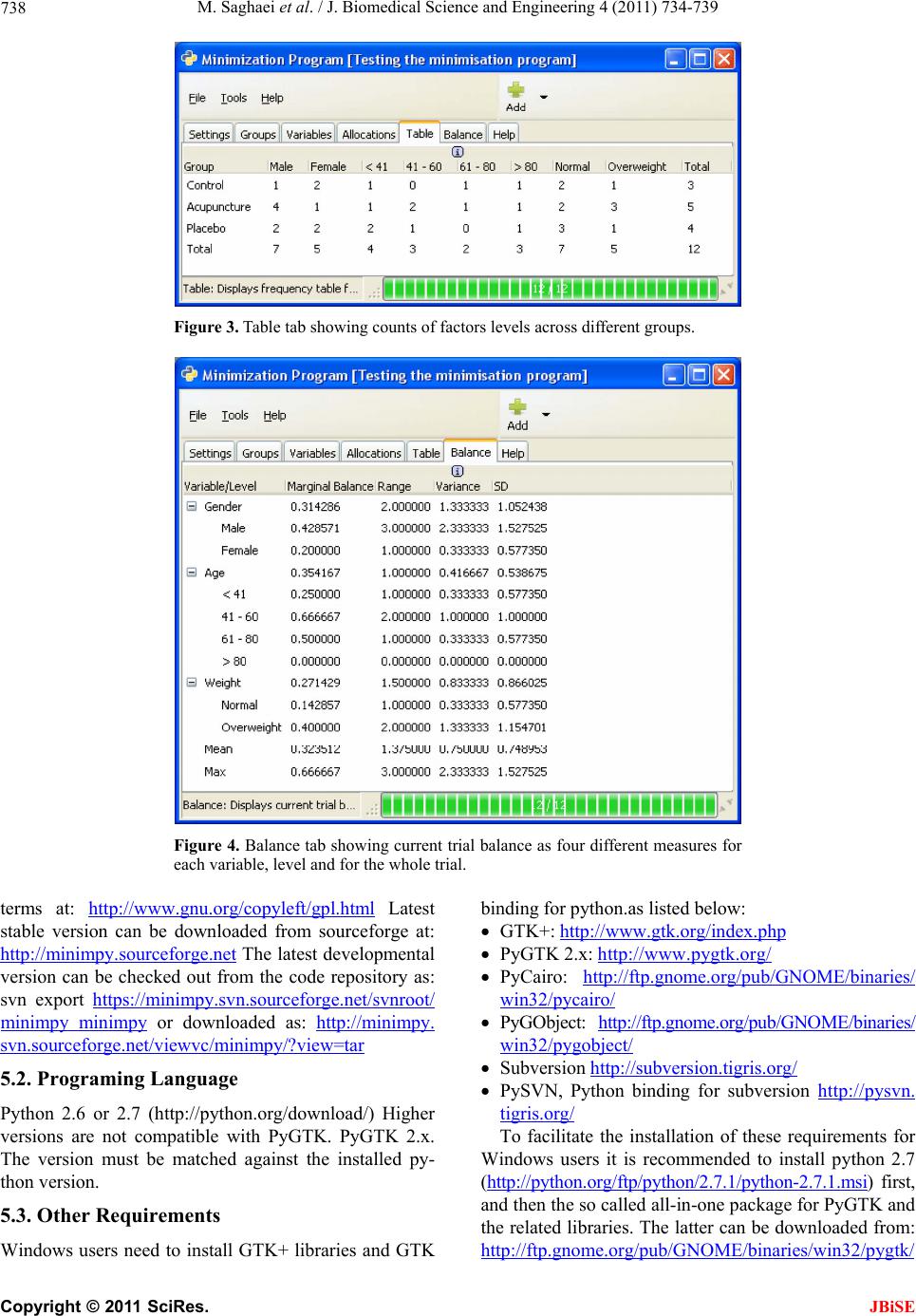Open the pygtk all-in-one download link
The height and width of the screenshot is (1316, 916).
coord(698,1250)
